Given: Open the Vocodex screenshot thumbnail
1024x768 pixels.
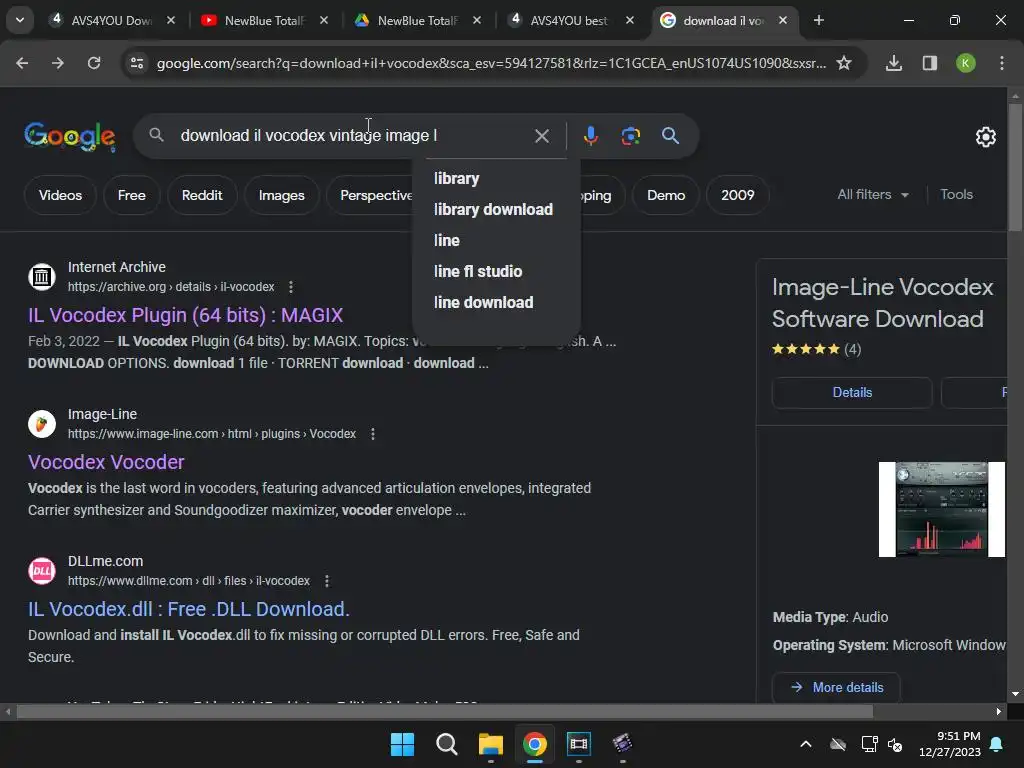Looking at the screenshot, I should 942,509.
